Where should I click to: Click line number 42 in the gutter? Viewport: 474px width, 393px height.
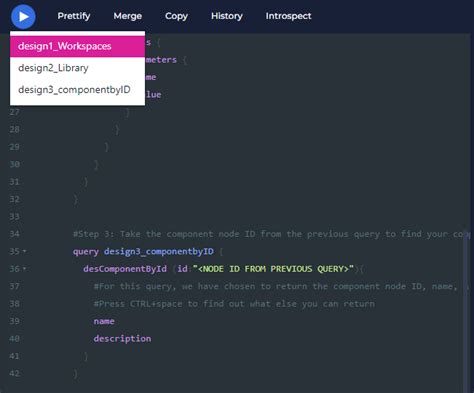(x=14, y=373)
